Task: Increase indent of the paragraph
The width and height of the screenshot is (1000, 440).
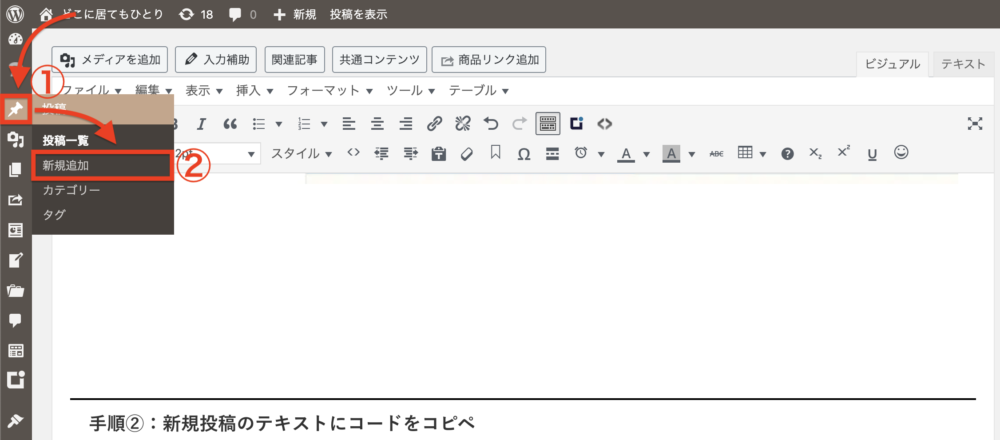Action: [411, 154]
